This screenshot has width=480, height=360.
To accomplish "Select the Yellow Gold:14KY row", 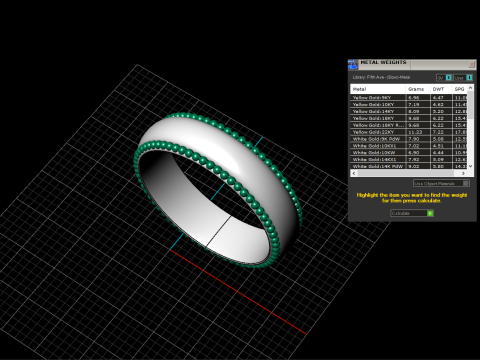I will pyautogui.click(x=409, y=111).
